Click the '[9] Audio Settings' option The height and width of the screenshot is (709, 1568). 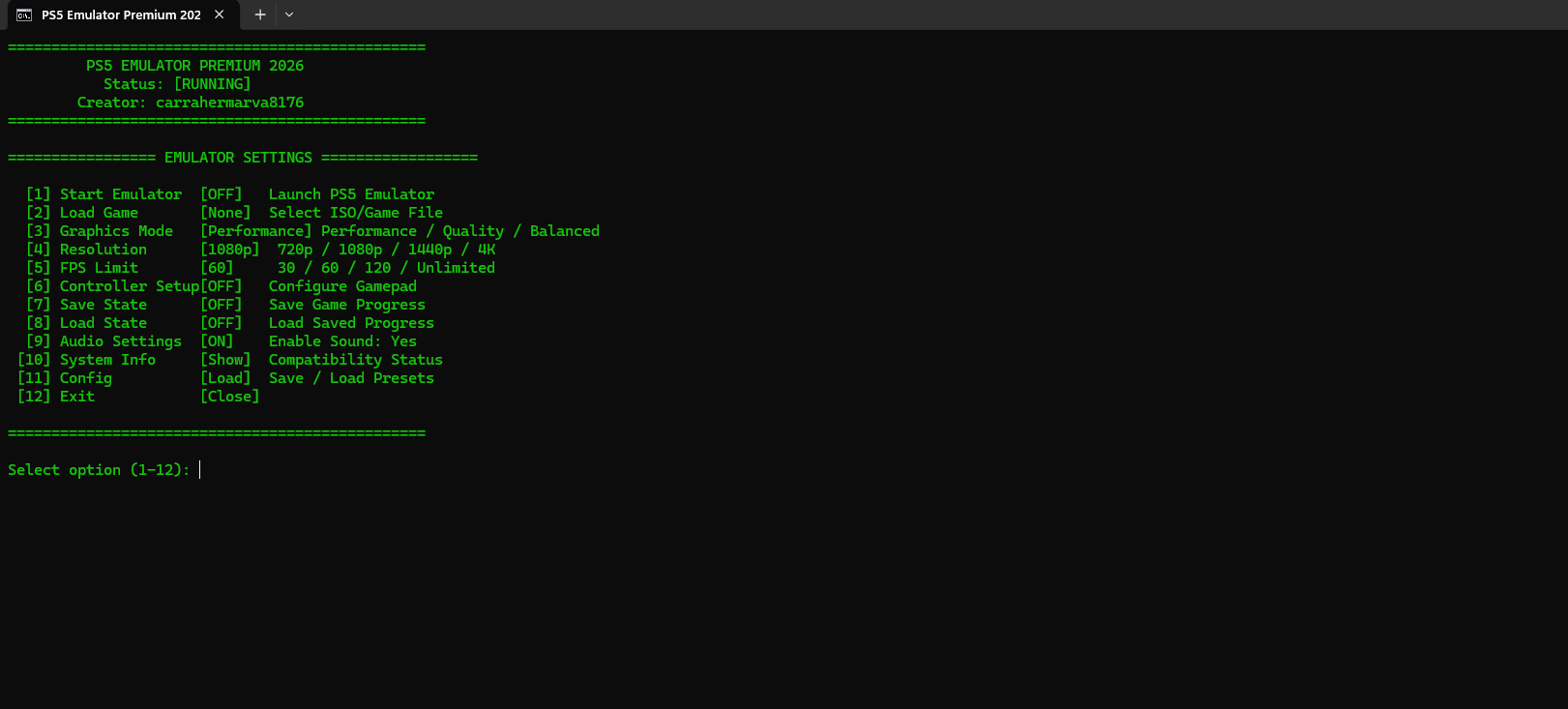pos(104,341)
